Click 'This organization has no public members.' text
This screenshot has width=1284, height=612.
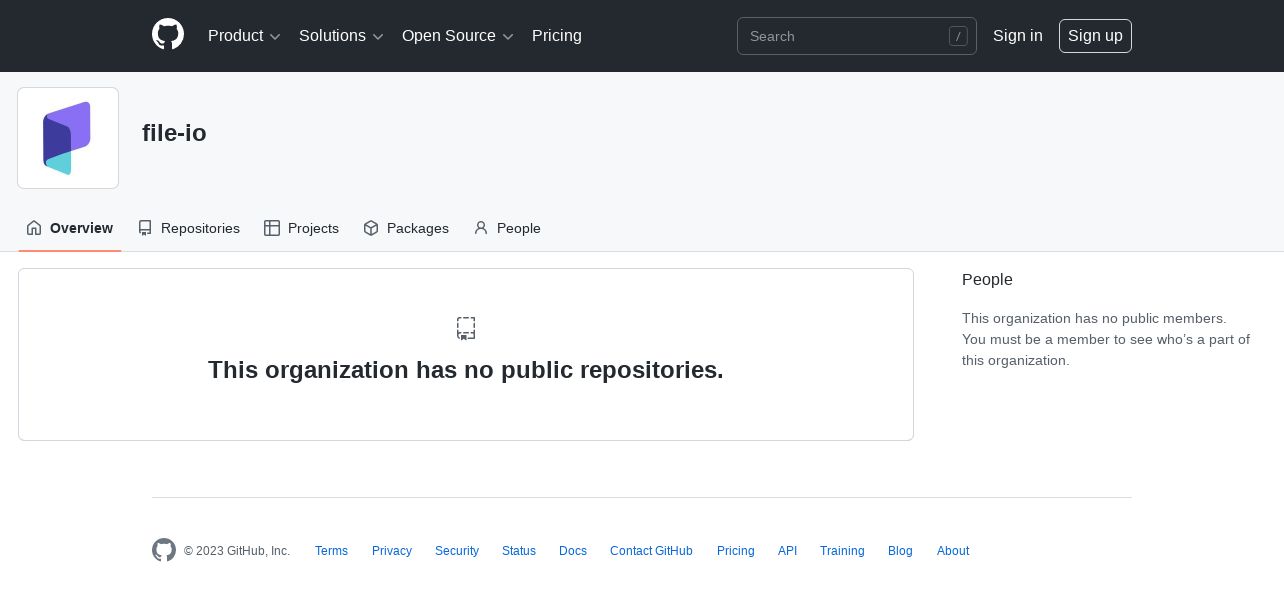pos(1094,318)
